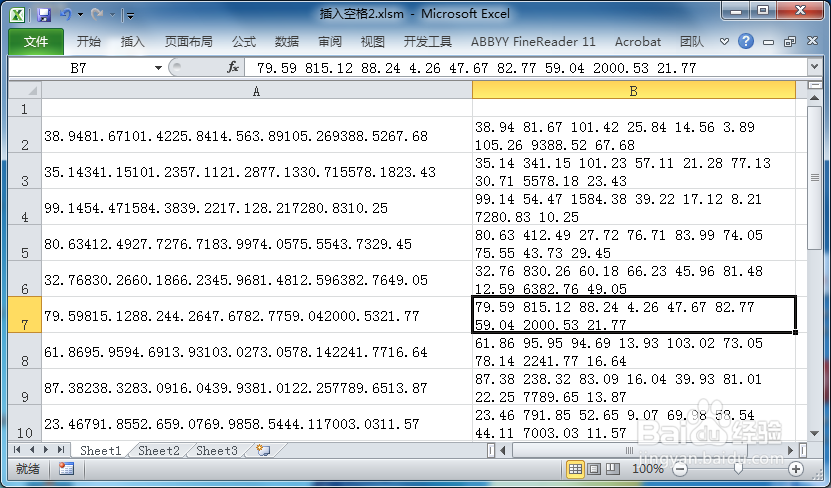Click the vertical scrollbar down arrow

815,433
